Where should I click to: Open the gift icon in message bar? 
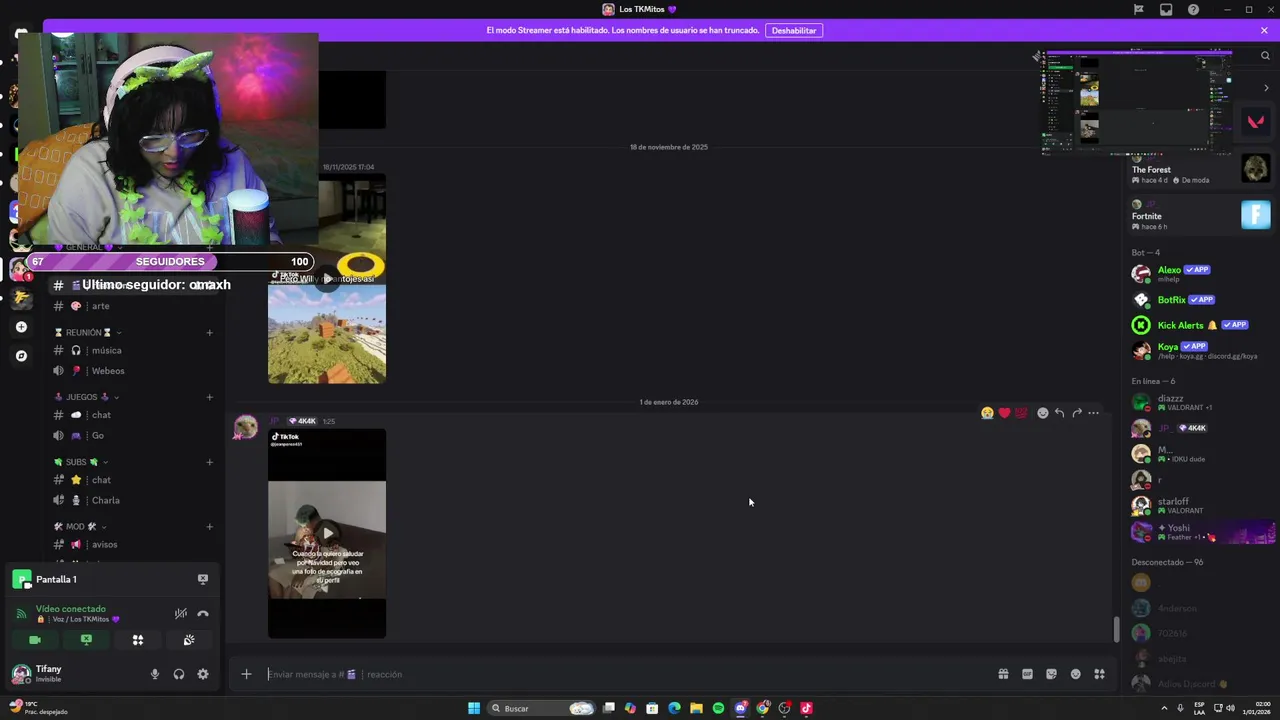[1003, 674]
